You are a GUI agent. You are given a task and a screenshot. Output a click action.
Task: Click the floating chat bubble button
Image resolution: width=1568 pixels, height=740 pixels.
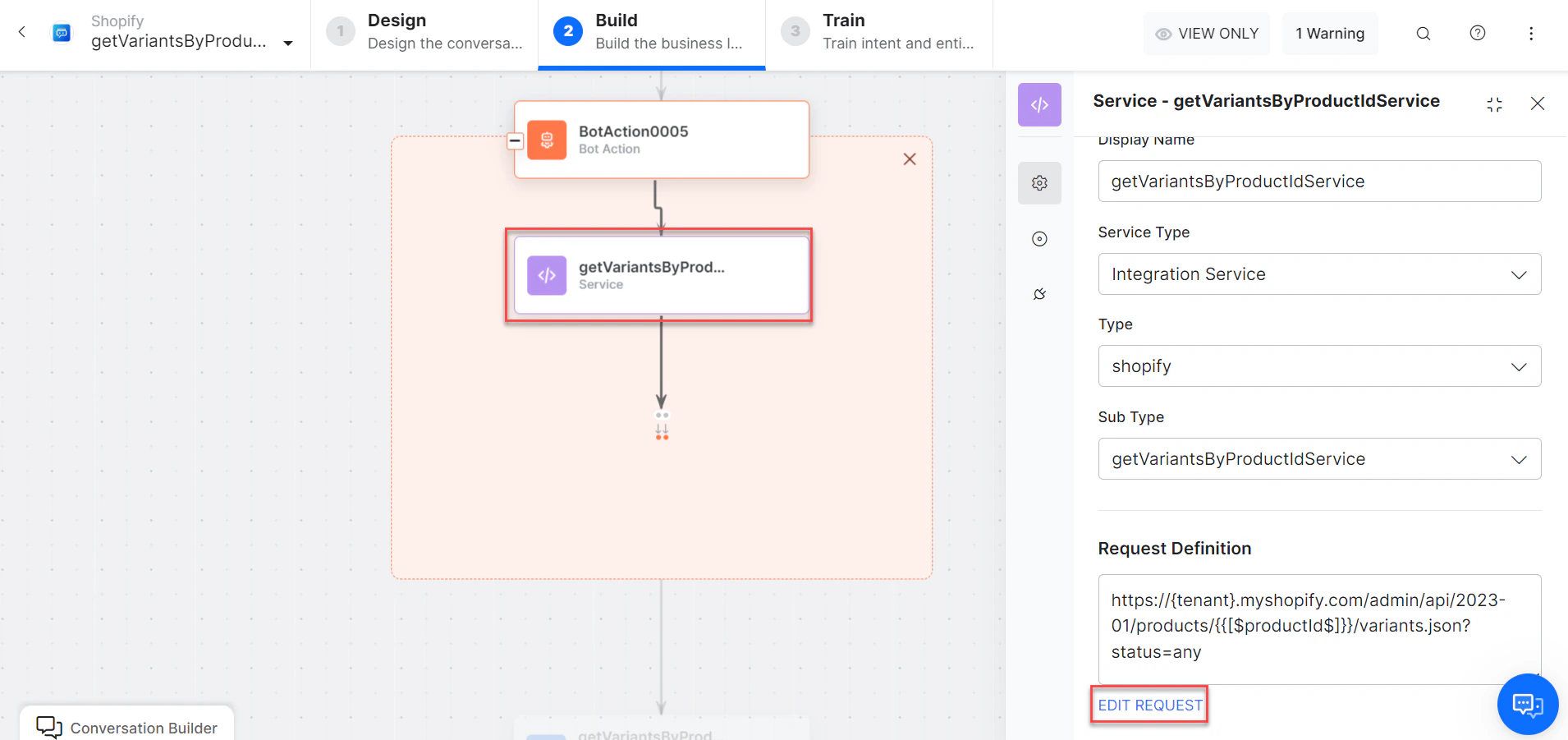[1527, 704]
